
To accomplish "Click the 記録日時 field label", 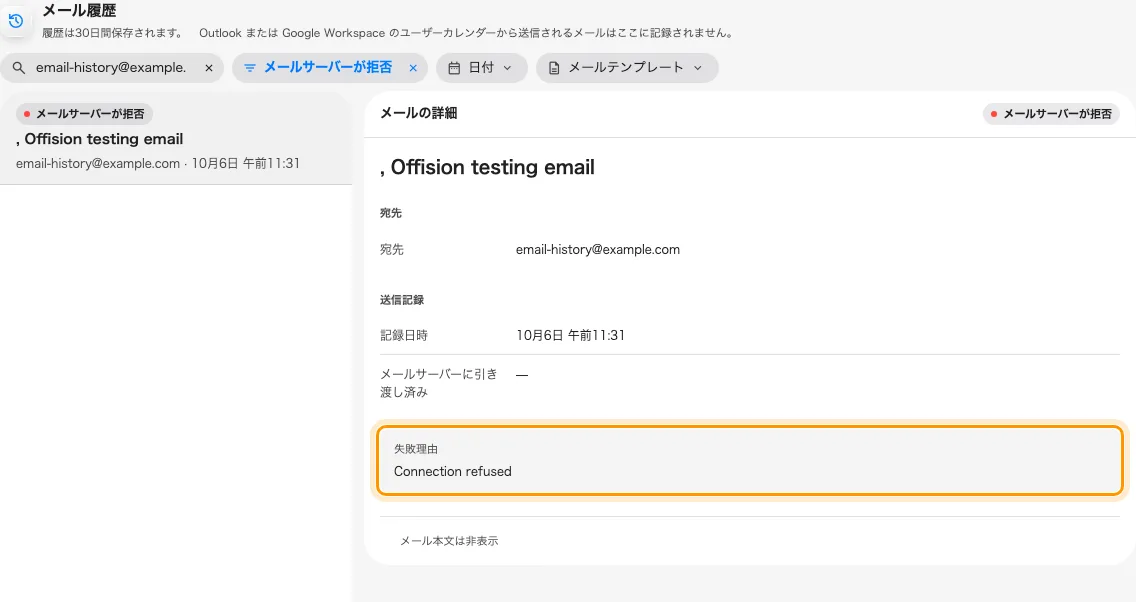I will pyautogui.click(x=404, y=335).
